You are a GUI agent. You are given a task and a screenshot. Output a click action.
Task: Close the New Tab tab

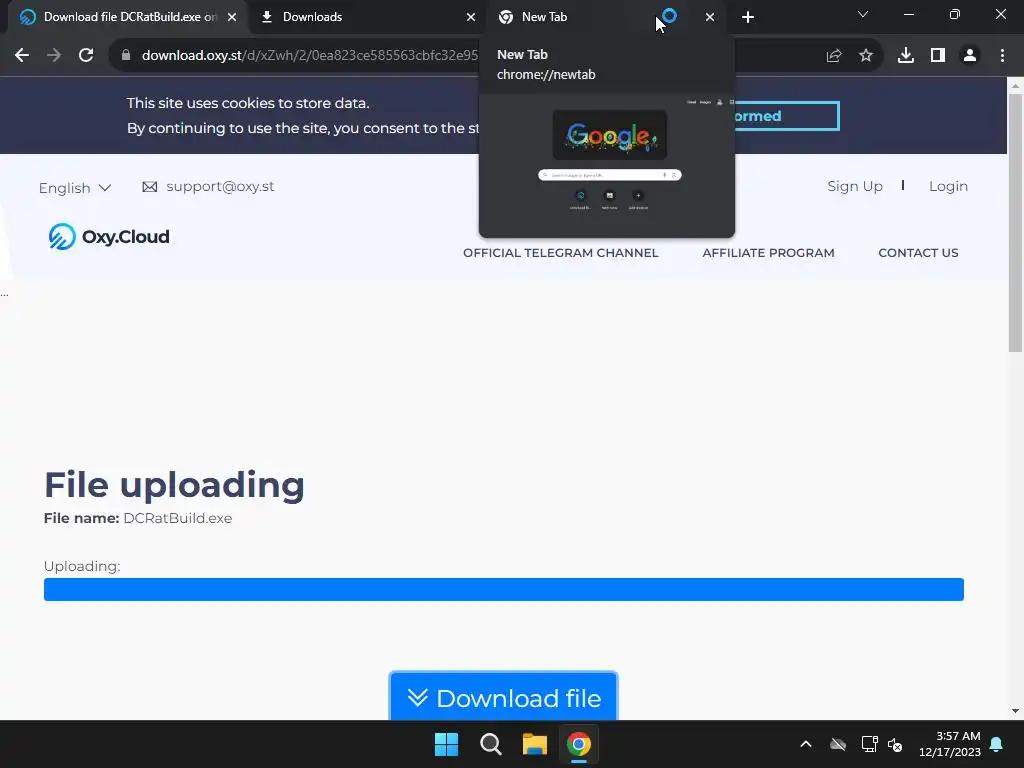(x=710, y=17)
